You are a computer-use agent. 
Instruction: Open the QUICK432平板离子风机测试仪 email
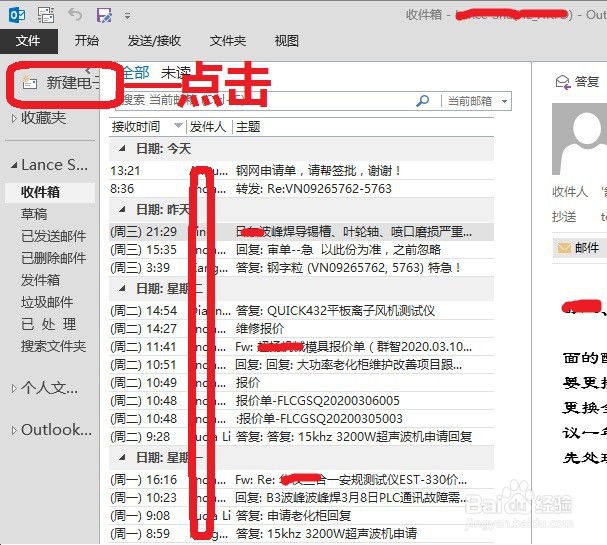coord(302,310)
